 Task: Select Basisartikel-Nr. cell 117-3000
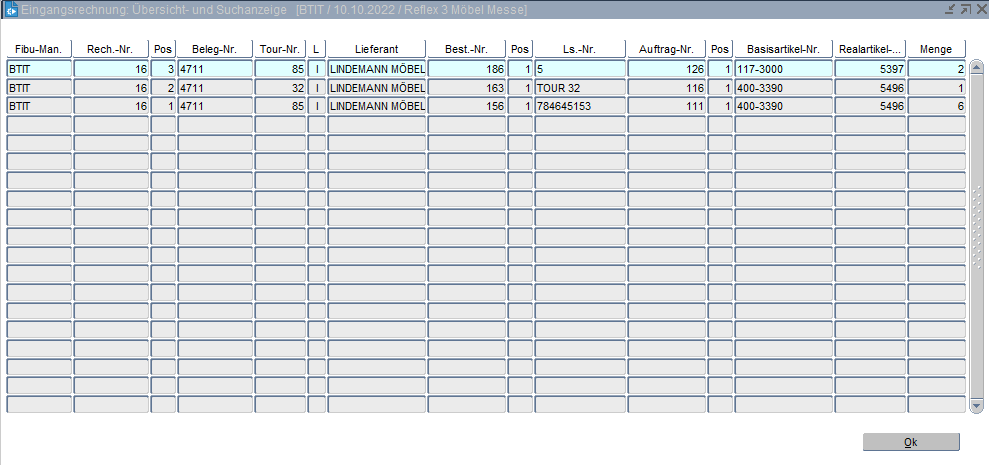point(783,70)
